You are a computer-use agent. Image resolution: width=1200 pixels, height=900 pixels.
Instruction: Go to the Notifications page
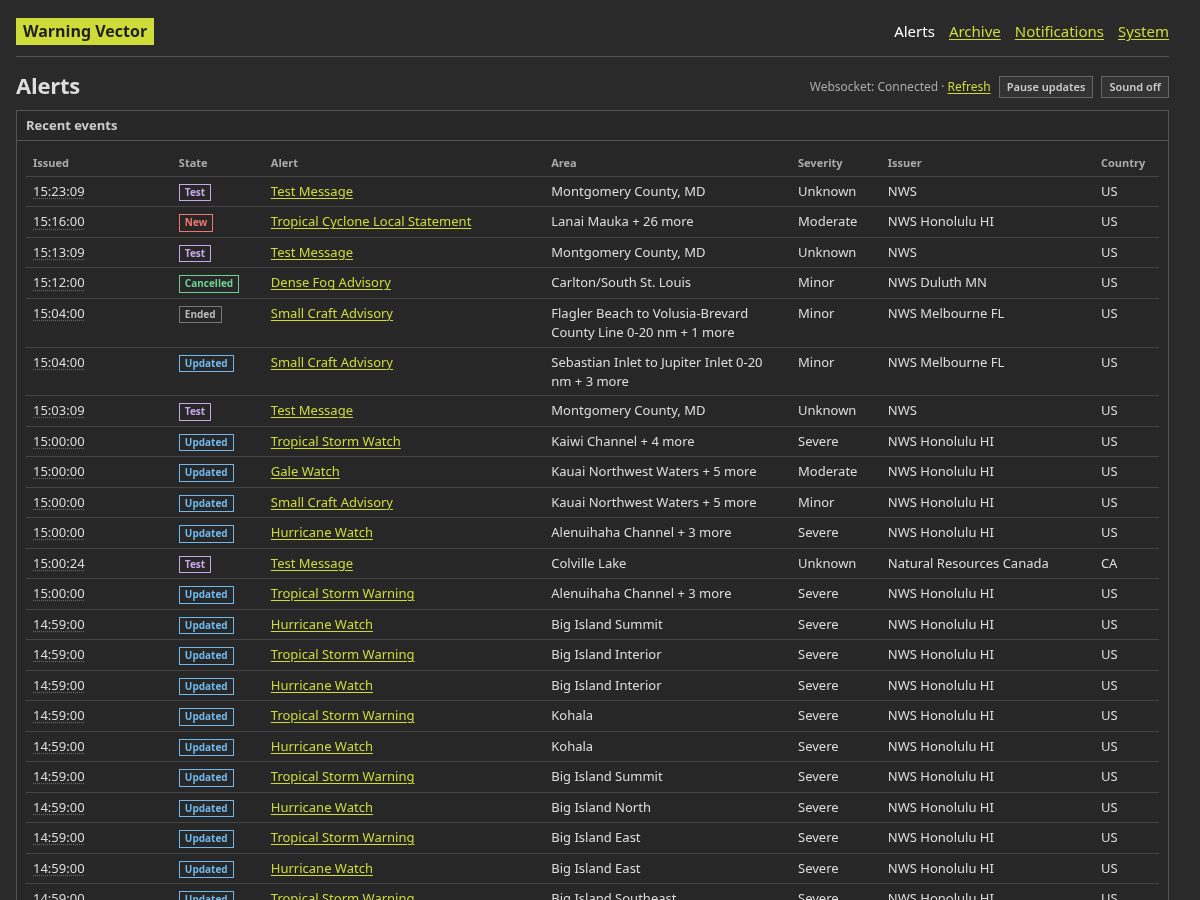click(x=1059, y=32)
